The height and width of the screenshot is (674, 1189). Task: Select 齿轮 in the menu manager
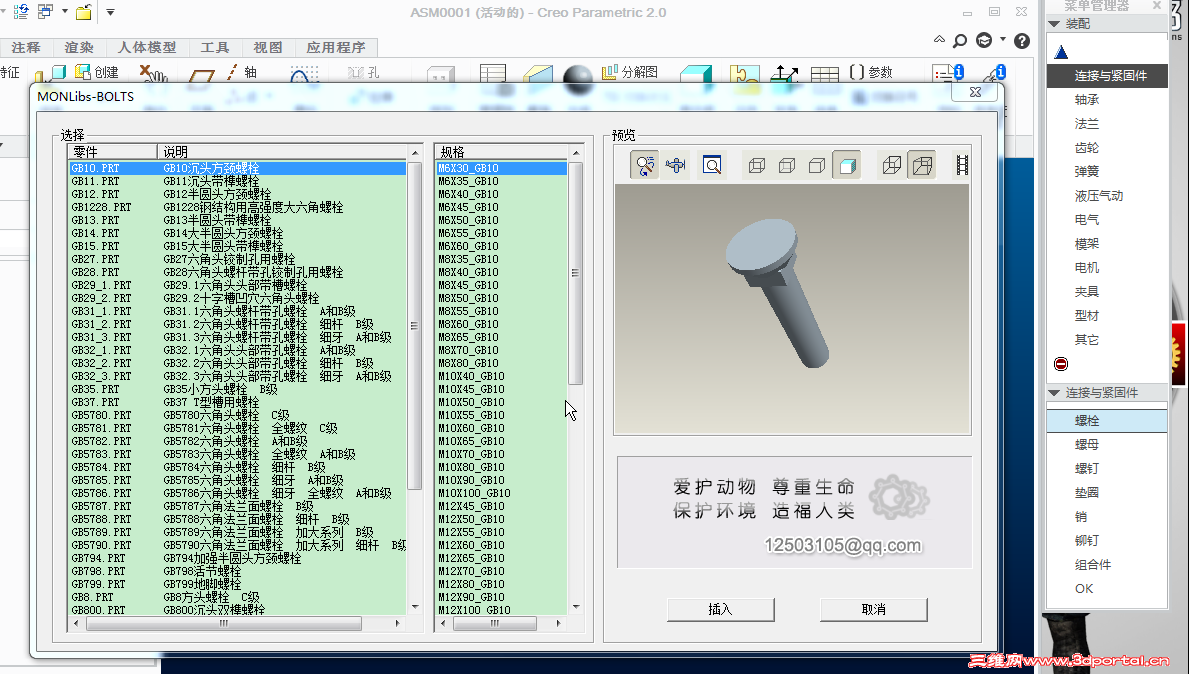click(1087, 148)
